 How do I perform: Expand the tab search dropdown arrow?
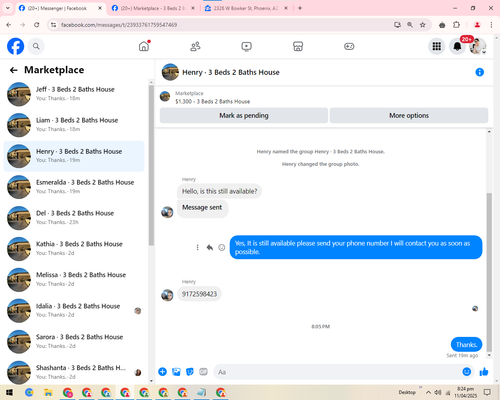click(x=8, y=8)
